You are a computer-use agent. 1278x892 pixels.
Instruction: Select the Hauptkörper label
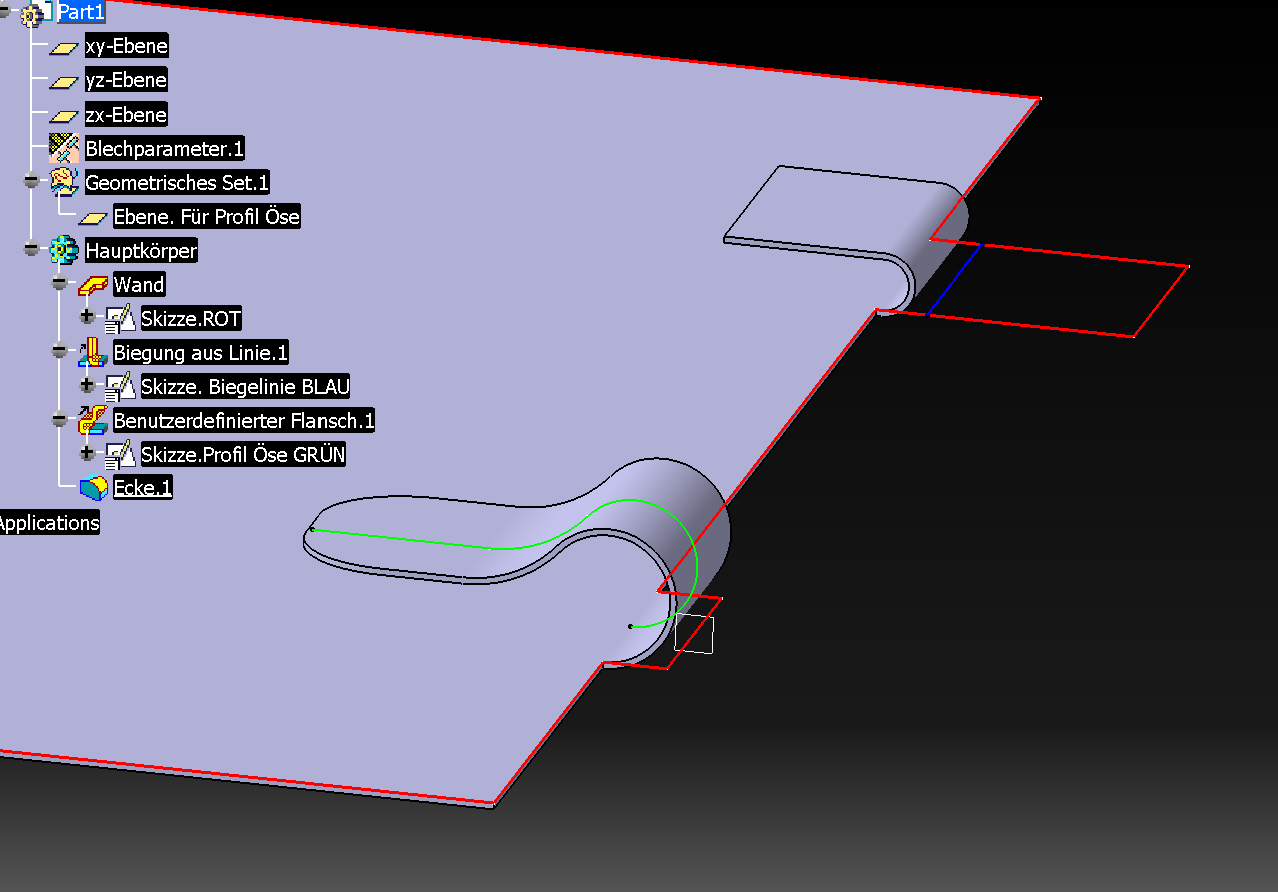pyautogui.click(x=141, y=250)
